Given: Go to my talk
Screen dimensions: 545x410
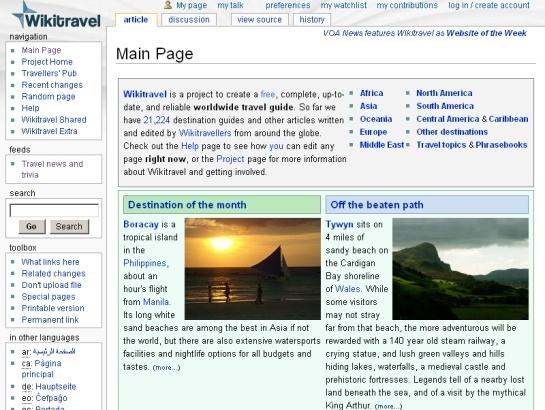Looking at the screenshot, I should click(x=230, y=5).
